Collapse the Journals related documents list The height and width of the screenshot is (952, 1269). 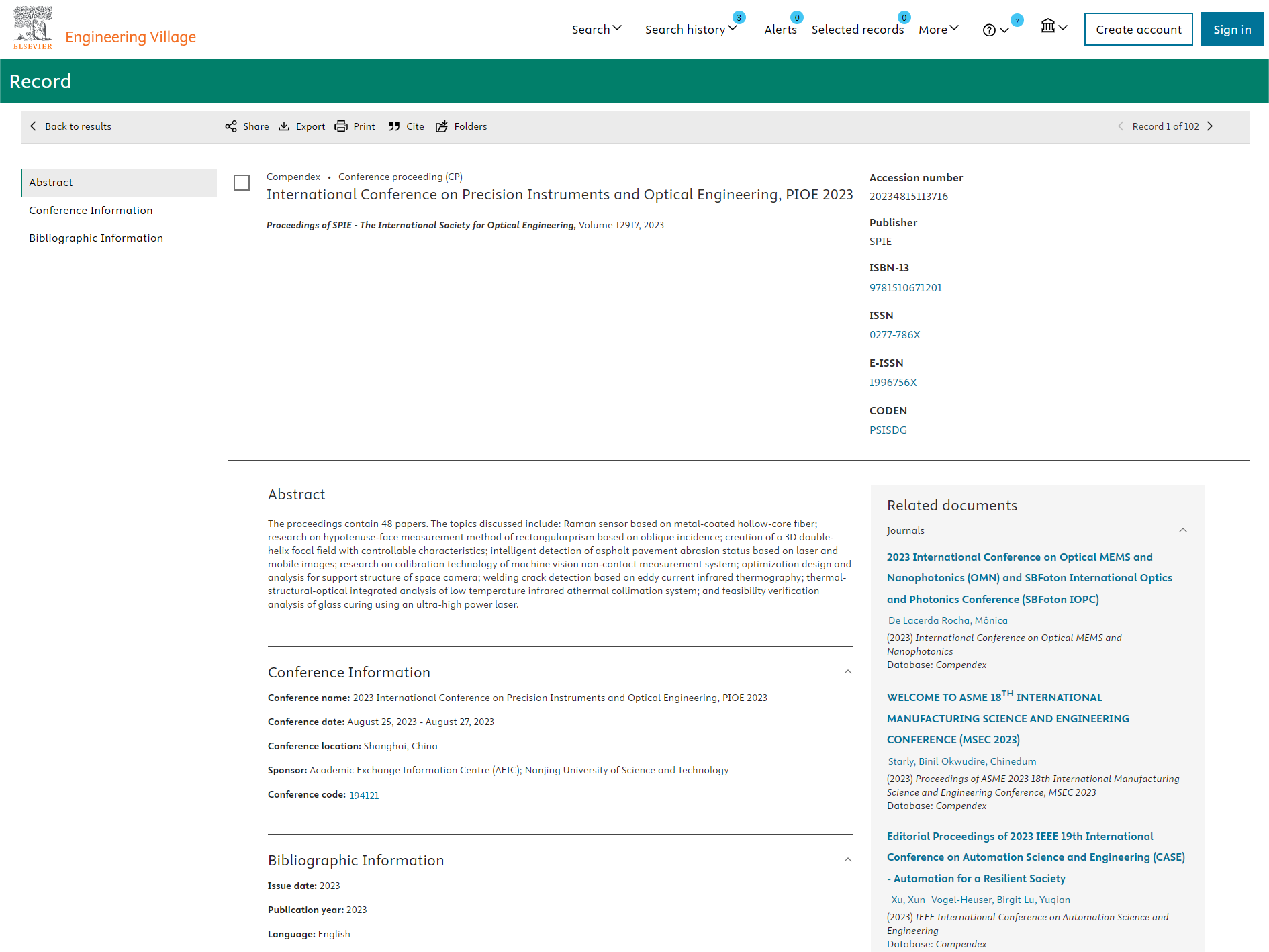pos(1183,530)
